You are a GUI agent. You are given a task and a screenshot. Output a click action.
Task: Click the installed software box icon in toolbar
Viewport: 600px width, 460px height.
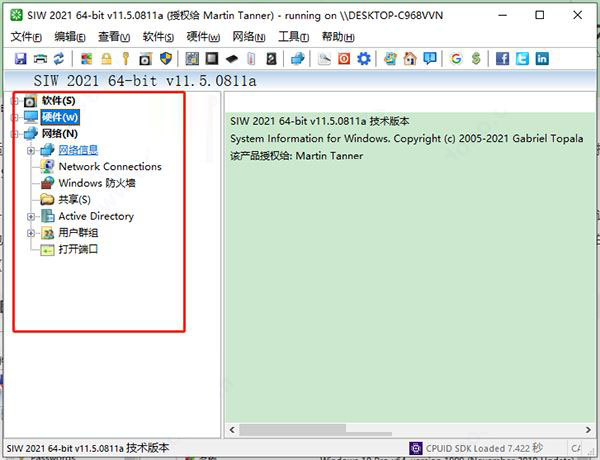point(146,59)
